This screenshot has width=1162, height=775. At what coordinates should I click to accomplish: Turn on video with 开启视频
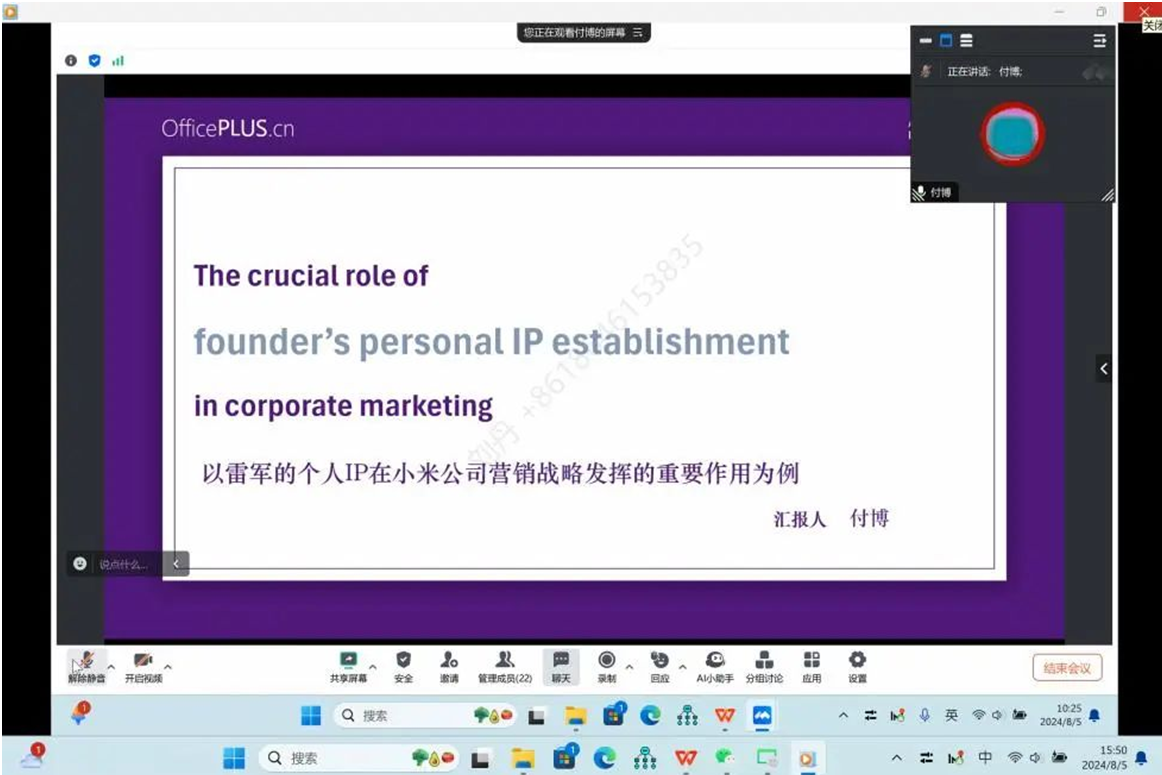tap(143, 663)
